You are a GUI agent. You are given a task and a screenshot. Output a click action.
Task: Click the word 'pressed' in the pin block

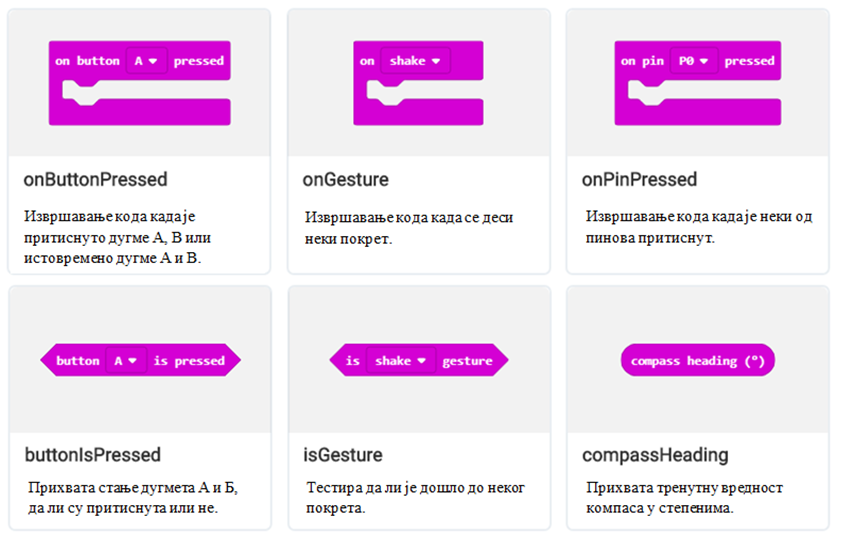pos(749,61)
